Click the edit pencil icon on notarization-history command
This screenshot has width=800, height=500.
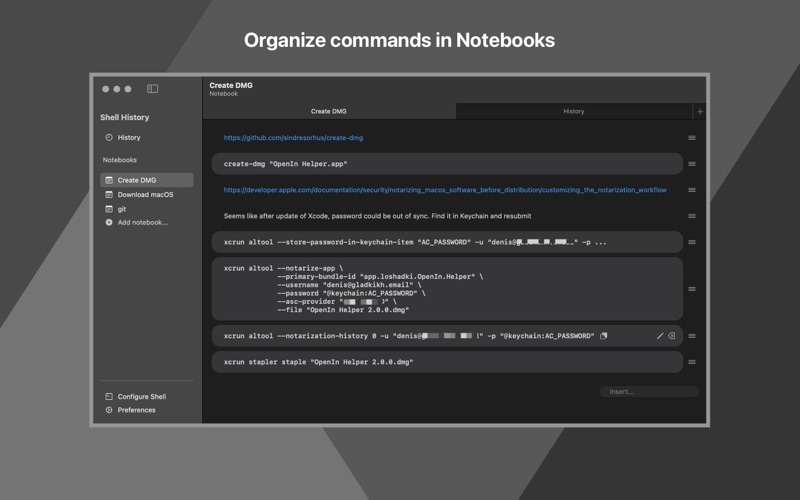pyautogui.click(x=660, y=336)
